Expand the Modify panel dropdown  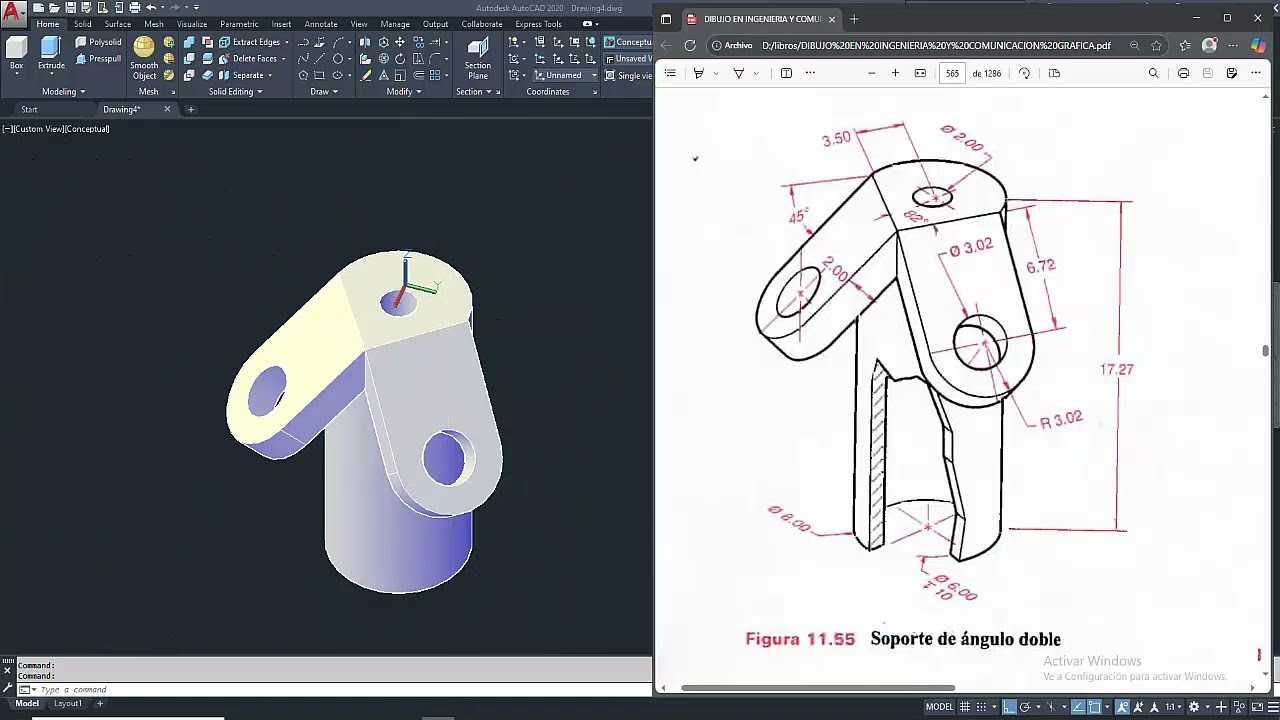click(404, 92)
